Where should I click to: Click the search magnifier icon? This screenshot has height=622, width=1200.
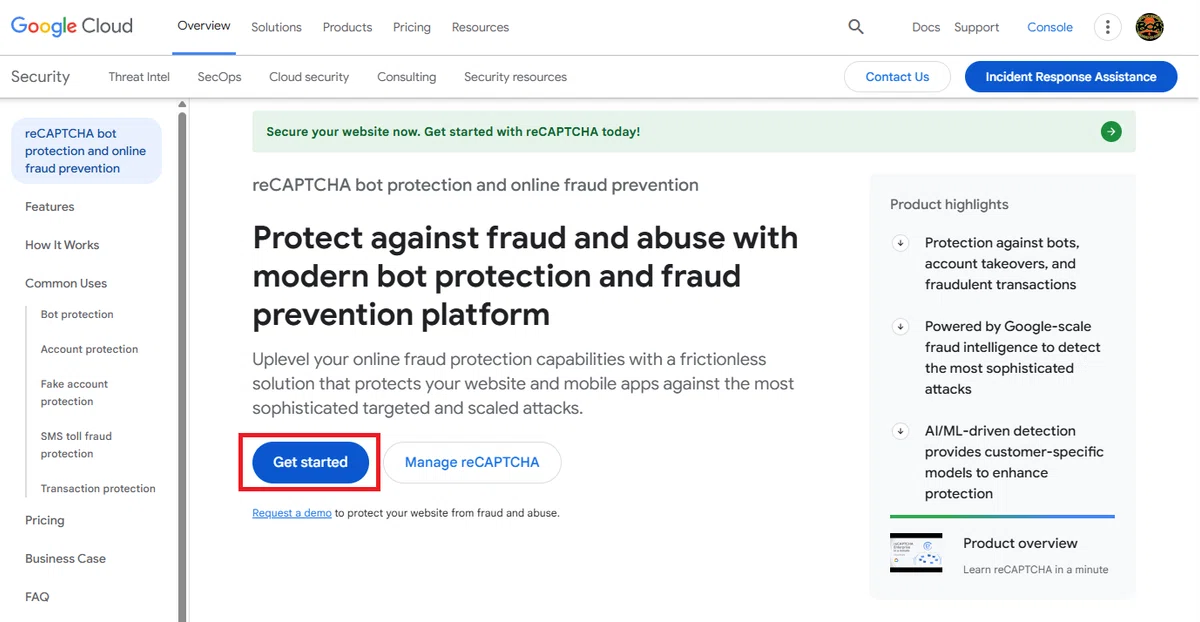856,27
